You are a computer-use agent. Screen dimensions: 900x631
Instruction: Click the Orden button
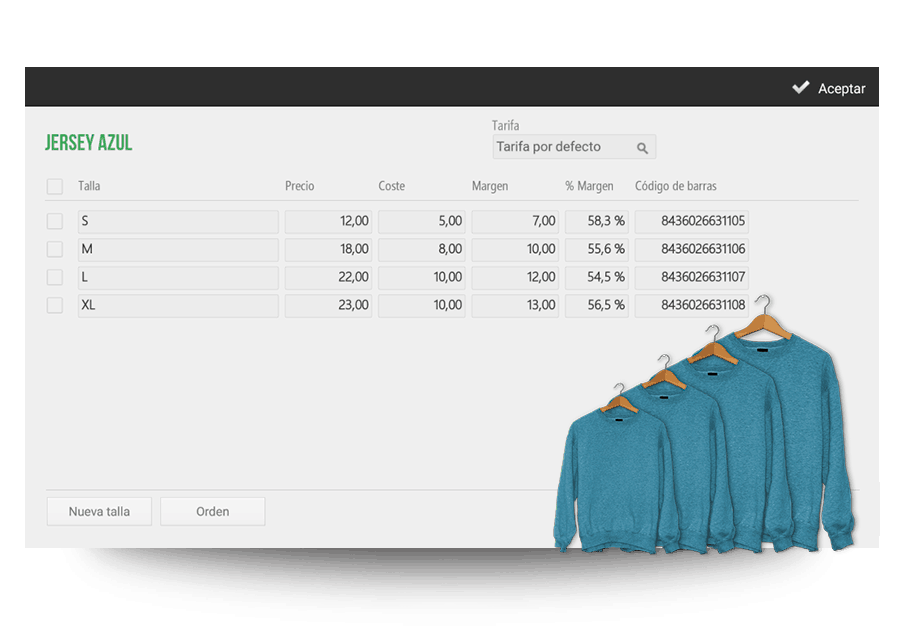(x=212, y=511)
